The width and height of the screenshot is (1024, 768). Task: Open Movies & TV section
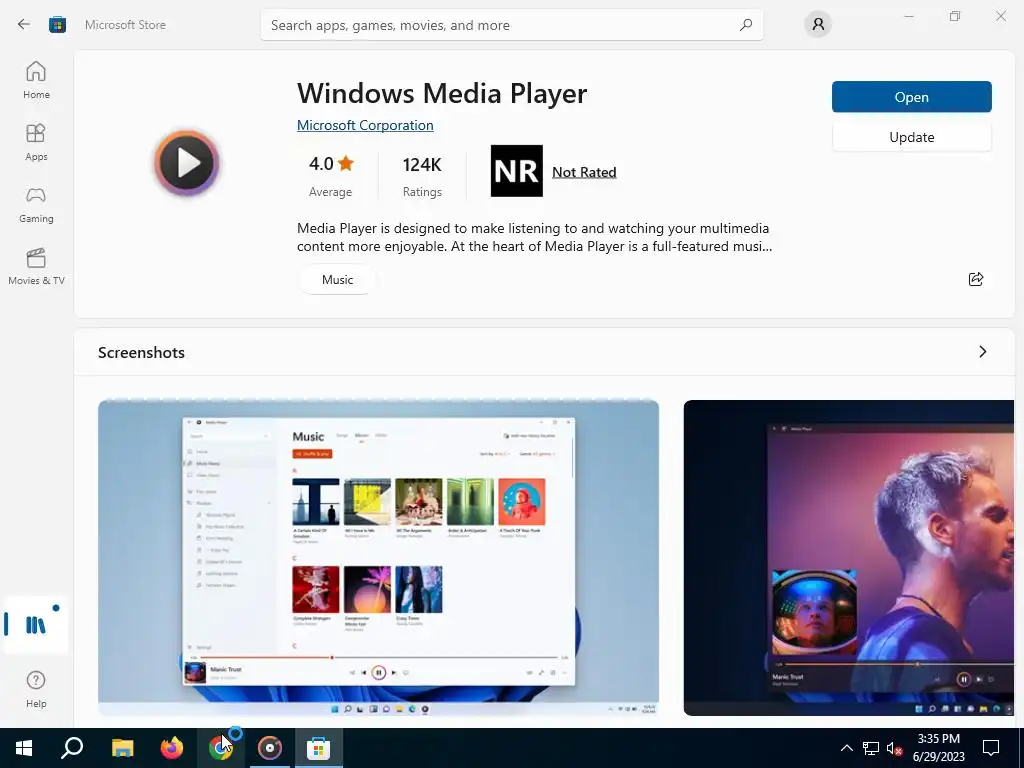36,266
